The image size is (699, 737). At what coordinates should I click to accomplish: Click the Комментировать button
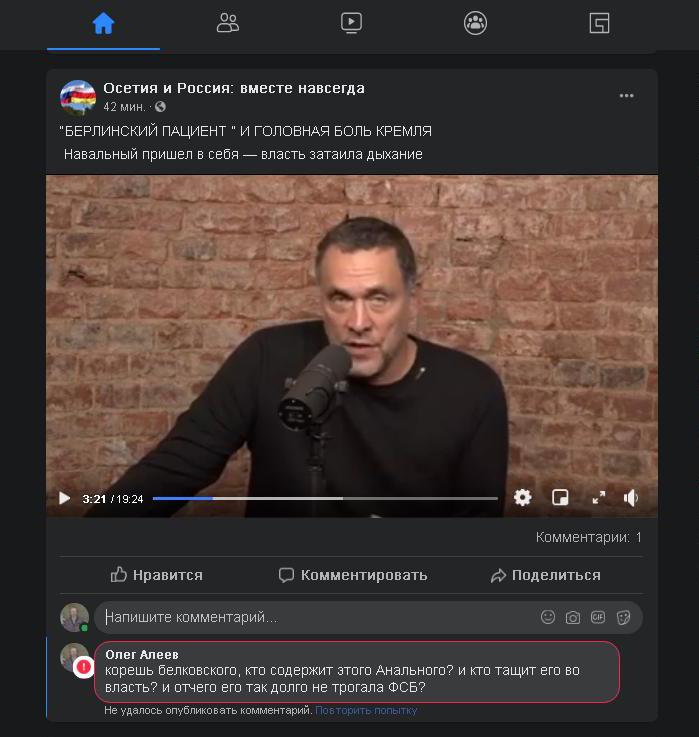[x=353, y=575]
